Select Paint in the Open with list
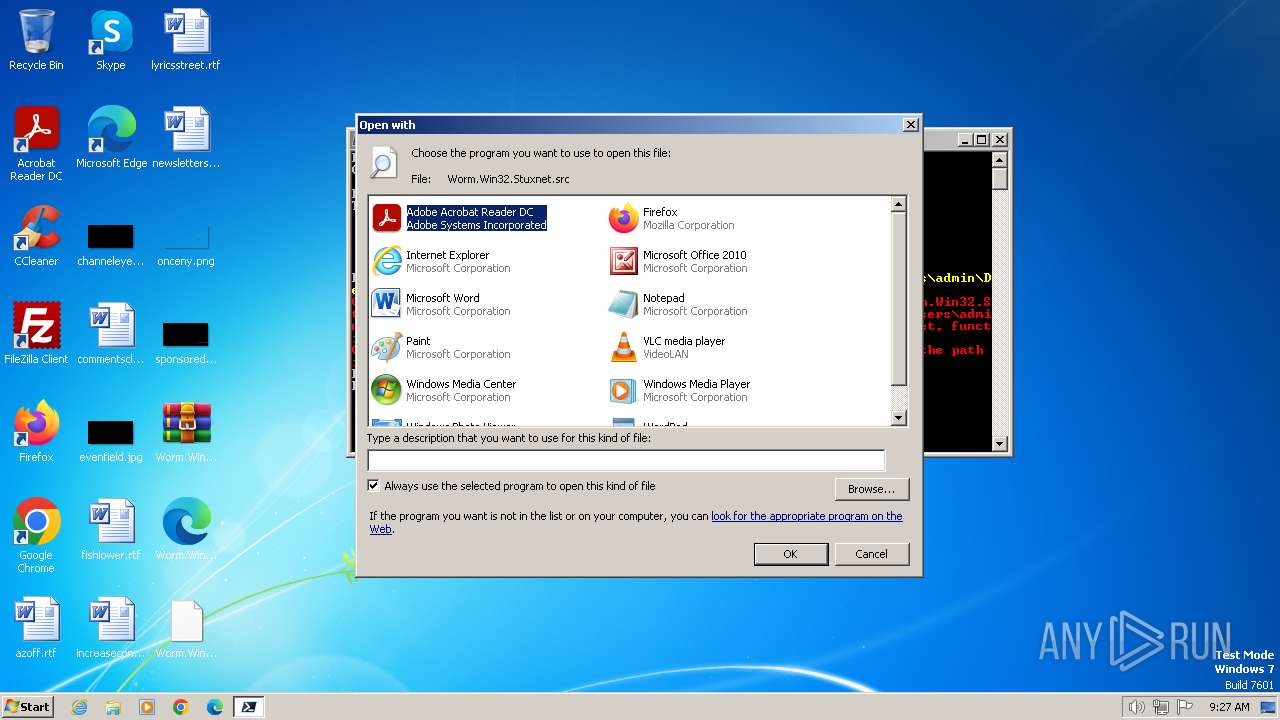This screenshot has height=720, width=1280. (442, 347)
